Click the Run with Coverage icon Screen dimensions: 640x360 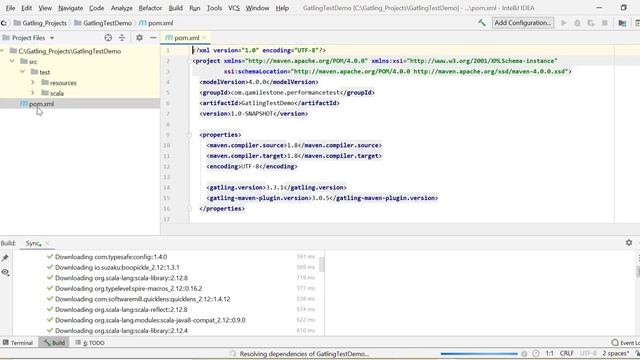(x=591, y=23)
